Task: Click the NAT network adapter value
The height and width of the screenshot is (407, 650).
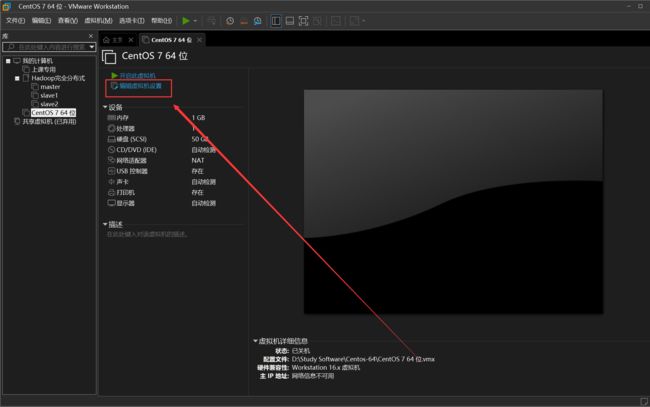Action: [198, 160]
